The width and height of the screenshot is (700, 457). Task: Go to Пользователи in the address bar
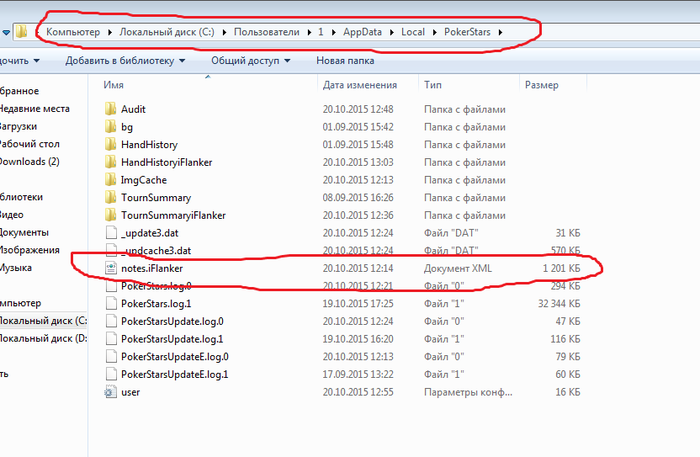pyautogui.click(x=267, y=32)
